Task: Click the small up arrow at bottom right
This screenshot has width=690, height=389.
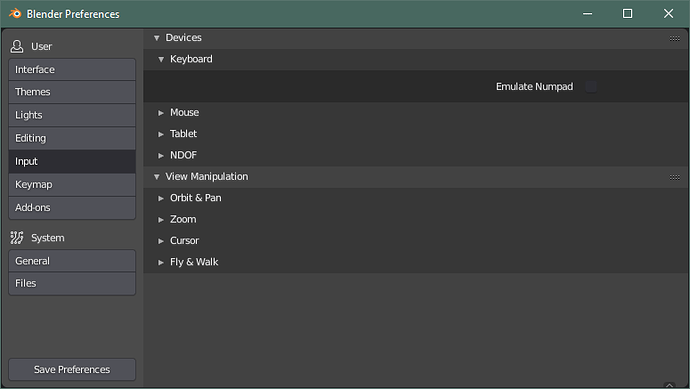Action: click(669, 385)
